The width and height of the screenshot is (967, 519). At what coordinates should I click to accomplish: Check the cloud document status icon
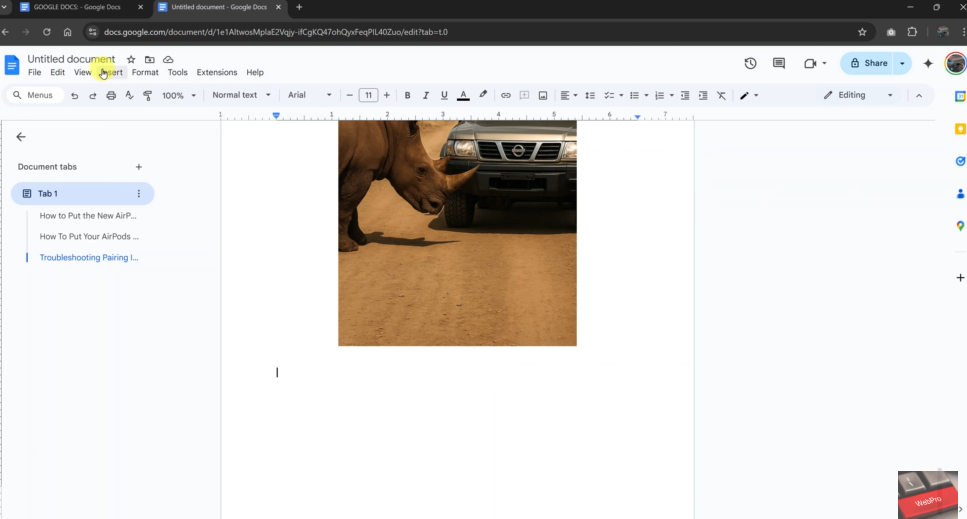point(168,60)
